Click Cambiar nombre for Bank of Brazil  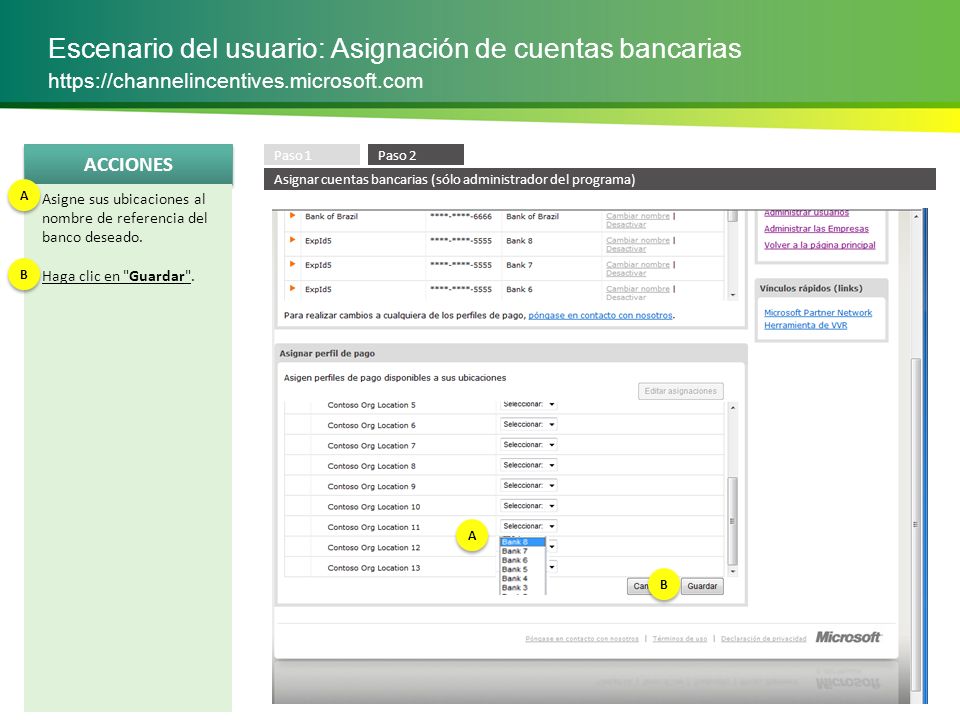[638, 216]
